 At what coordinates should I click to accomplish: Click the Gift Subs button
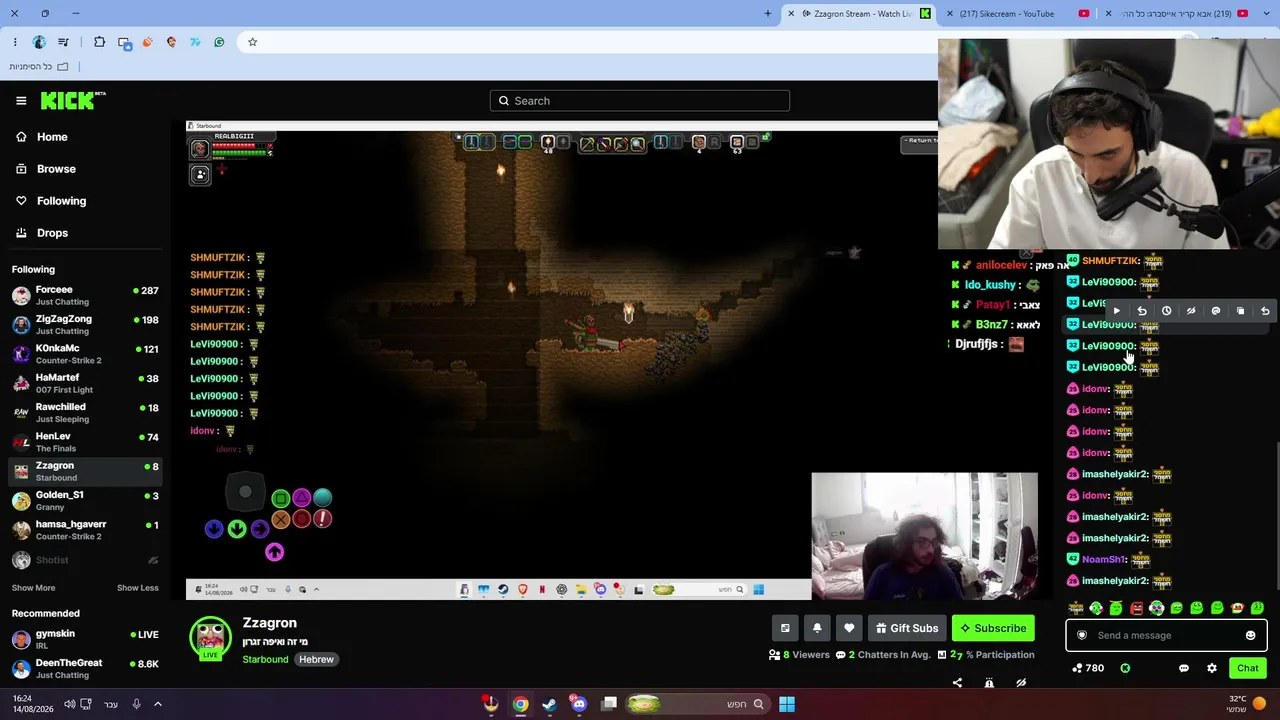(906, 628)
